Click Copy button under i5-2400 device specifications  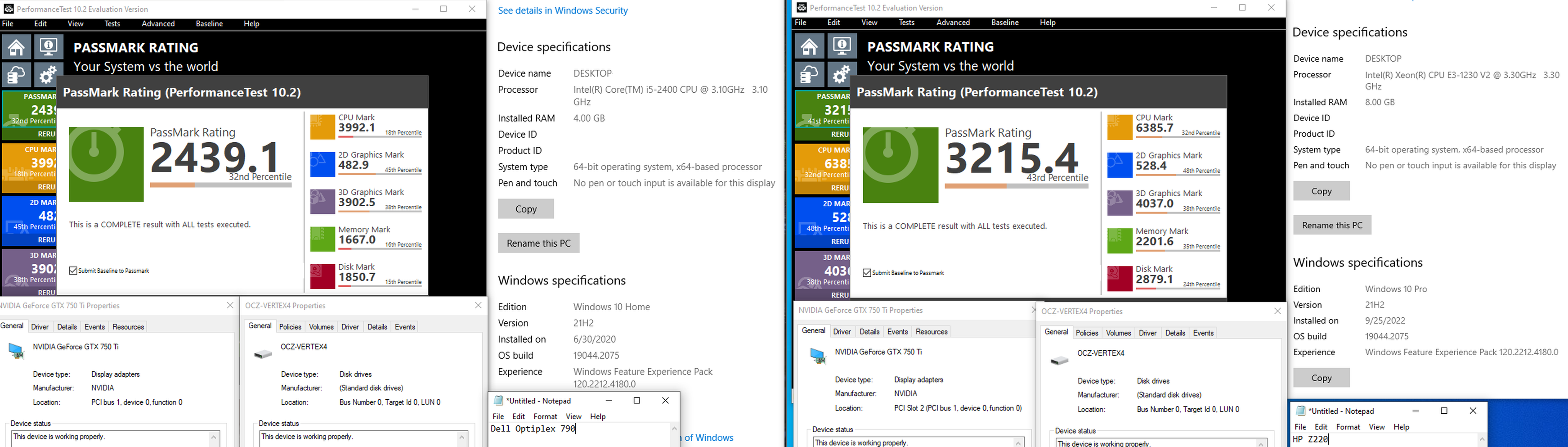(x=526, y=209)
